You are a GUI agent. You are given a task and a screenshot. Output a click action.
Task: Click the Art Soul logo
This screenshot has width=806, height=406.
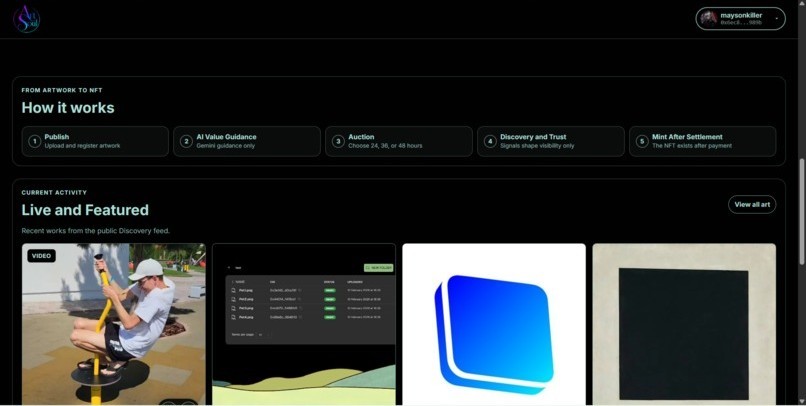coord(27,19)
